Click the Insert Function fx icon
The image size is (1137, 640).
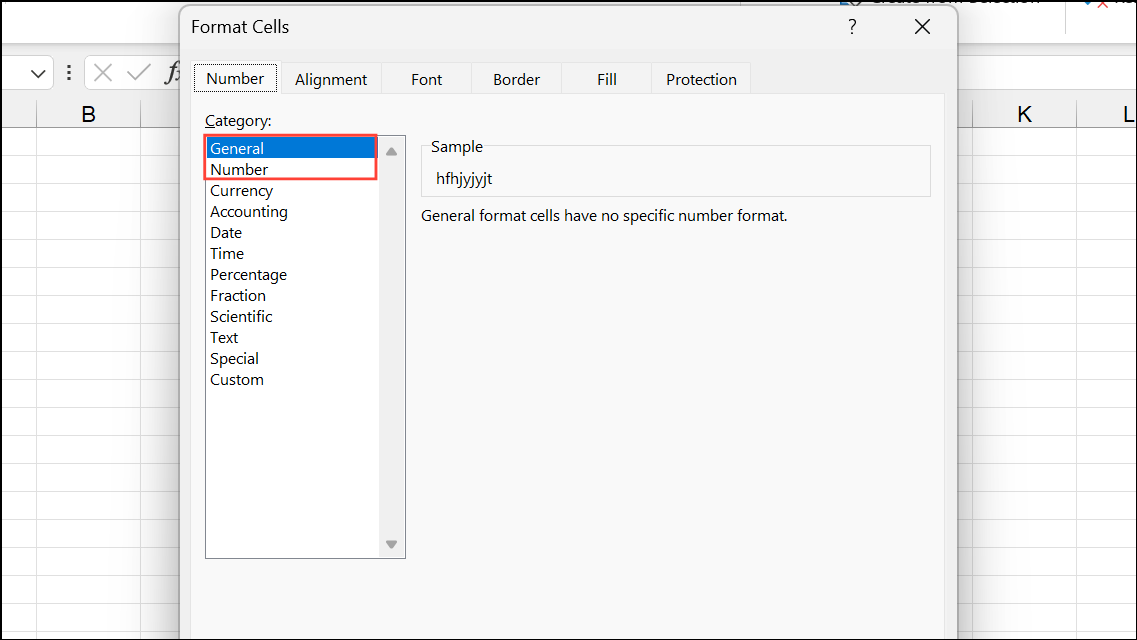pyautogui.click(x=172, y=72)
